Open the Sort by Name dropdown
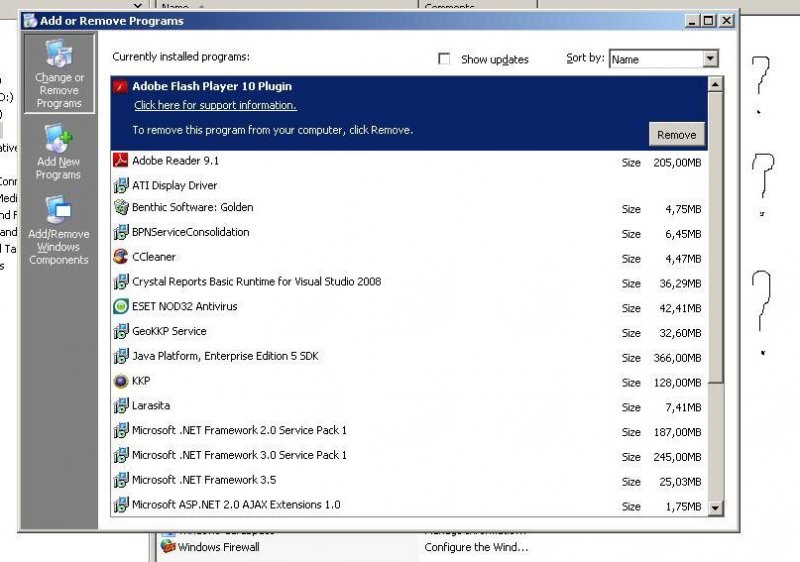The height and width of the screenshot is (562, 800). [x=710, y=59]
